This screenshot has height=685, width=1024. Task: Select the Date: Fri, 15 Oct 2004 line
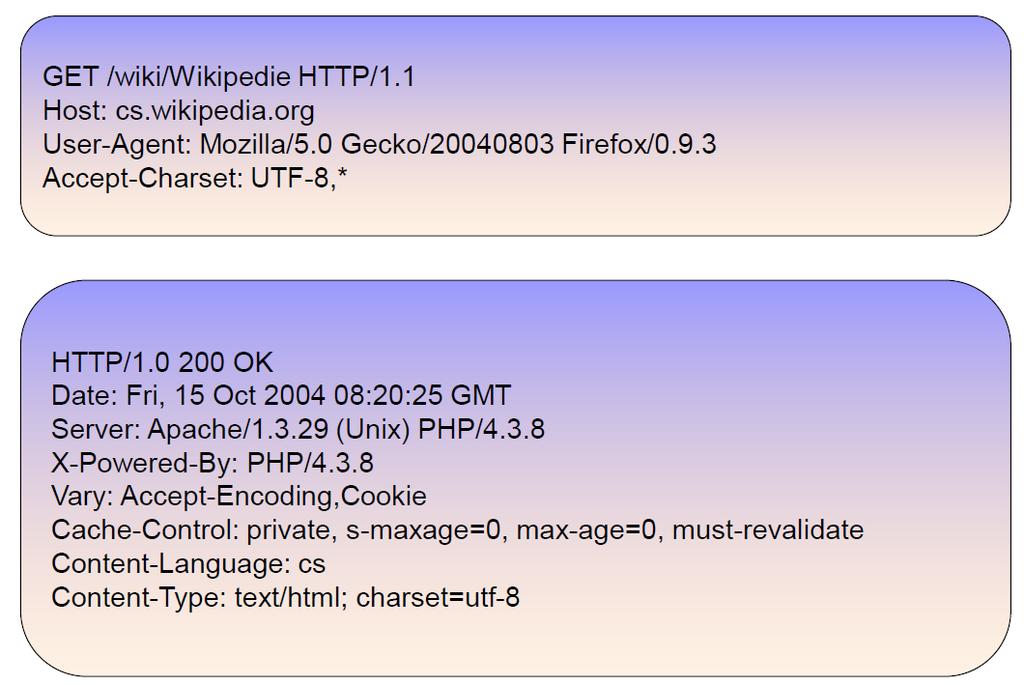pyautogui.click(x=281, y=396)
